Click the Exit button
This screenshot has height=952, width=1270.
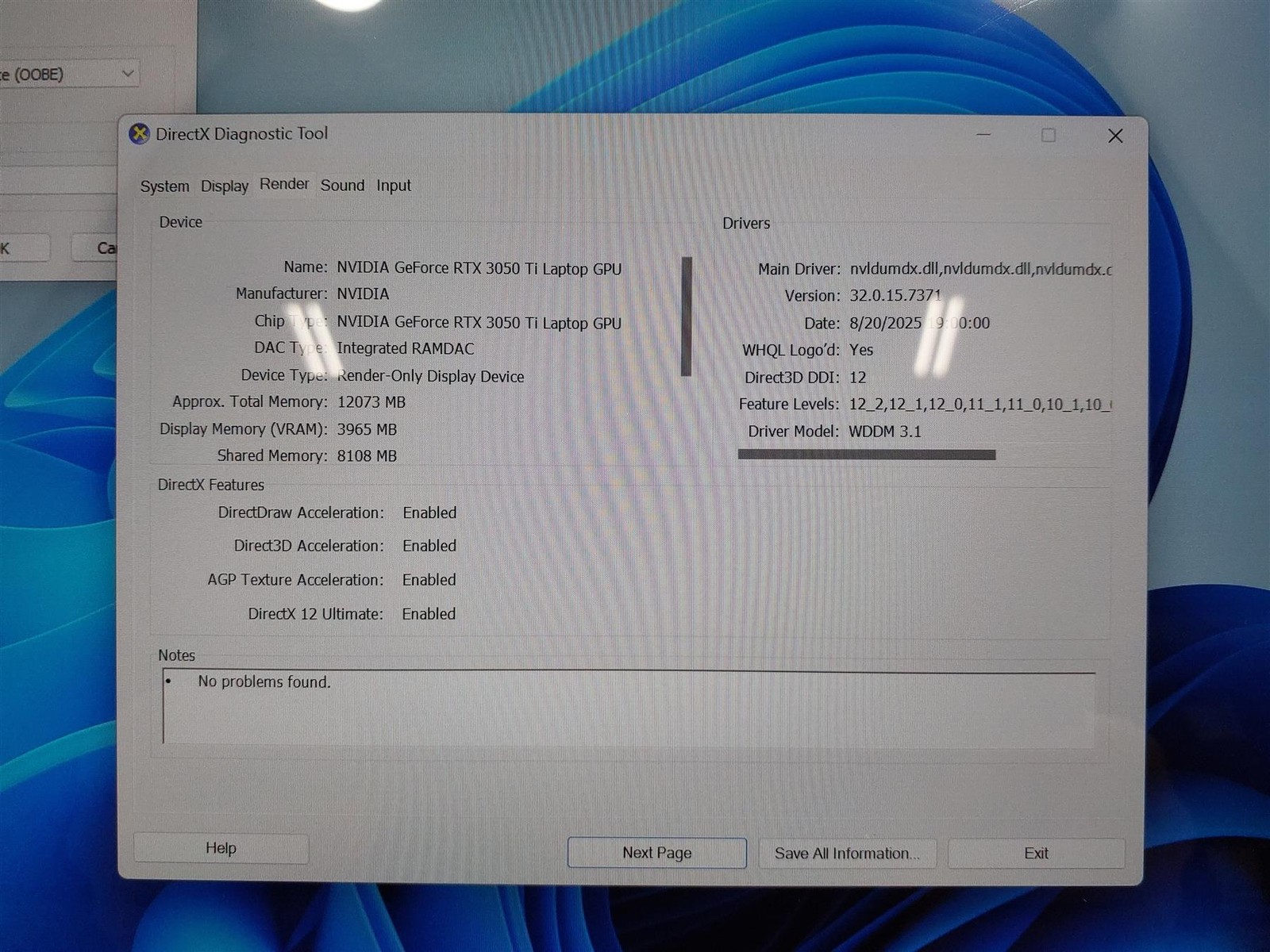pyautogui.click(x=1036, y=854)
